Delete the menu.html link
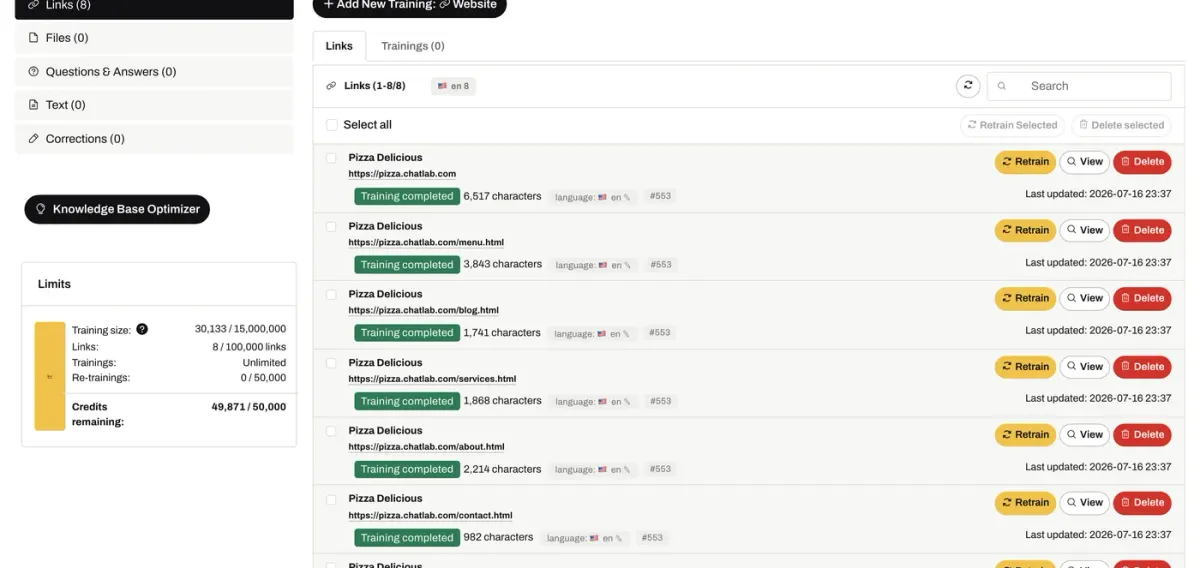Image resolution: width=1200 pixels, height=568 pixels. (1142, 230)
